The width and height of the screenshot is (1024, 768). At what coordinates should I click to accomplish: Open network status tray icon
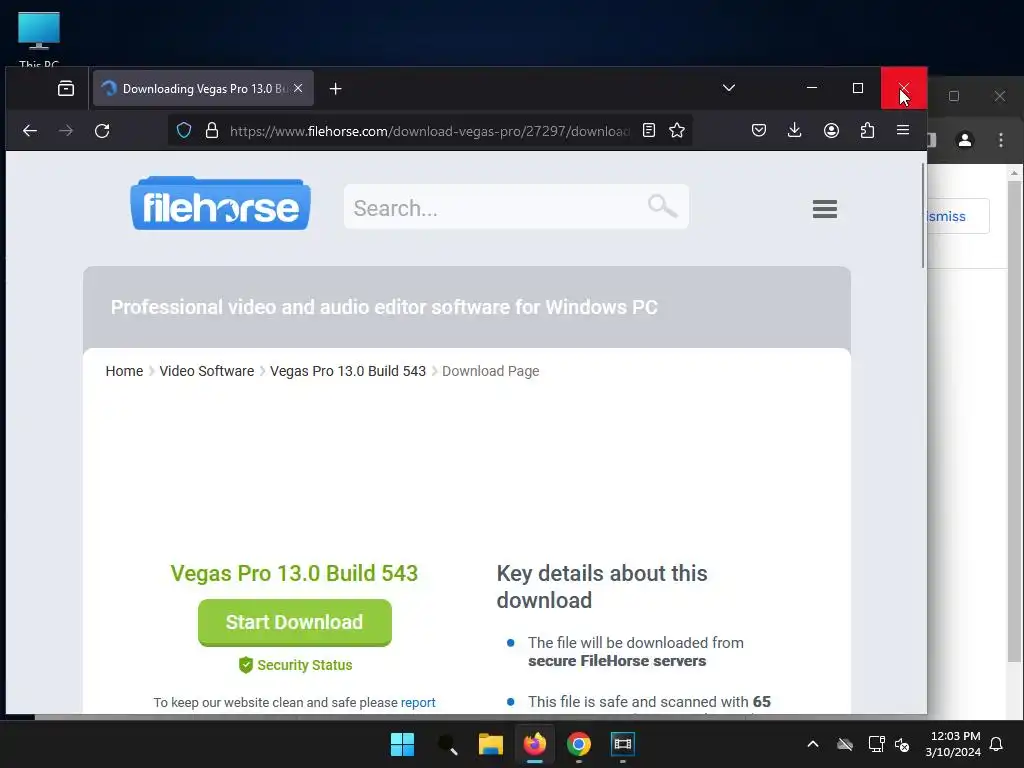tap(876, 744)
